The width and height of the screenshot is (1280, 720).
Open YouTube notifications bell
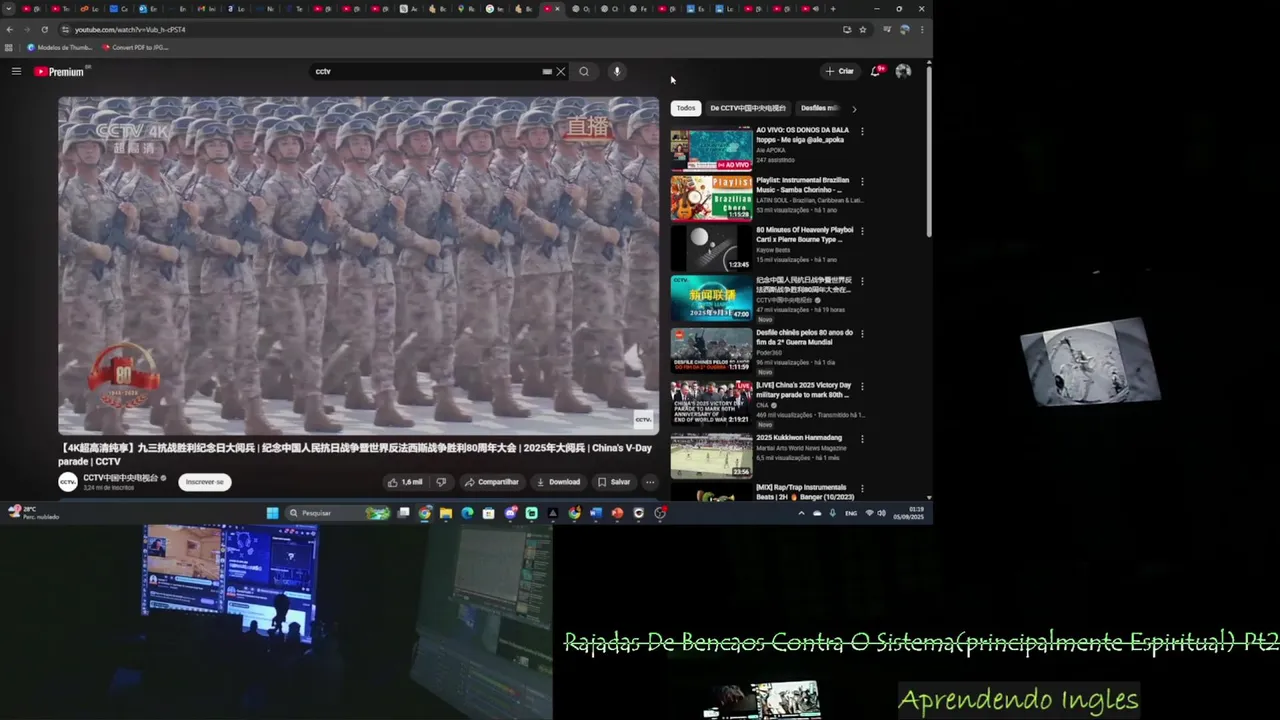(x=876, y=71)
